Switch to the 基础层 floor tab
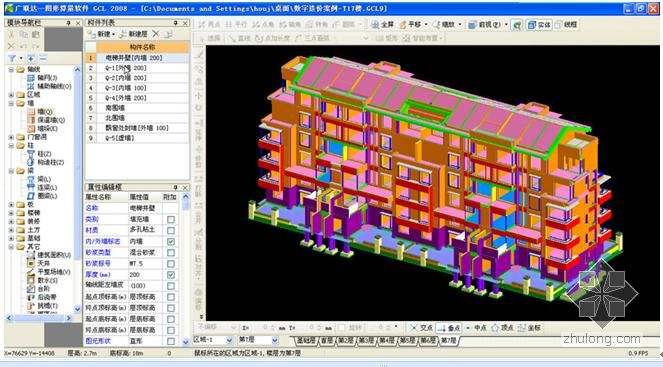 pyautogui.click(x=305, y=340)
